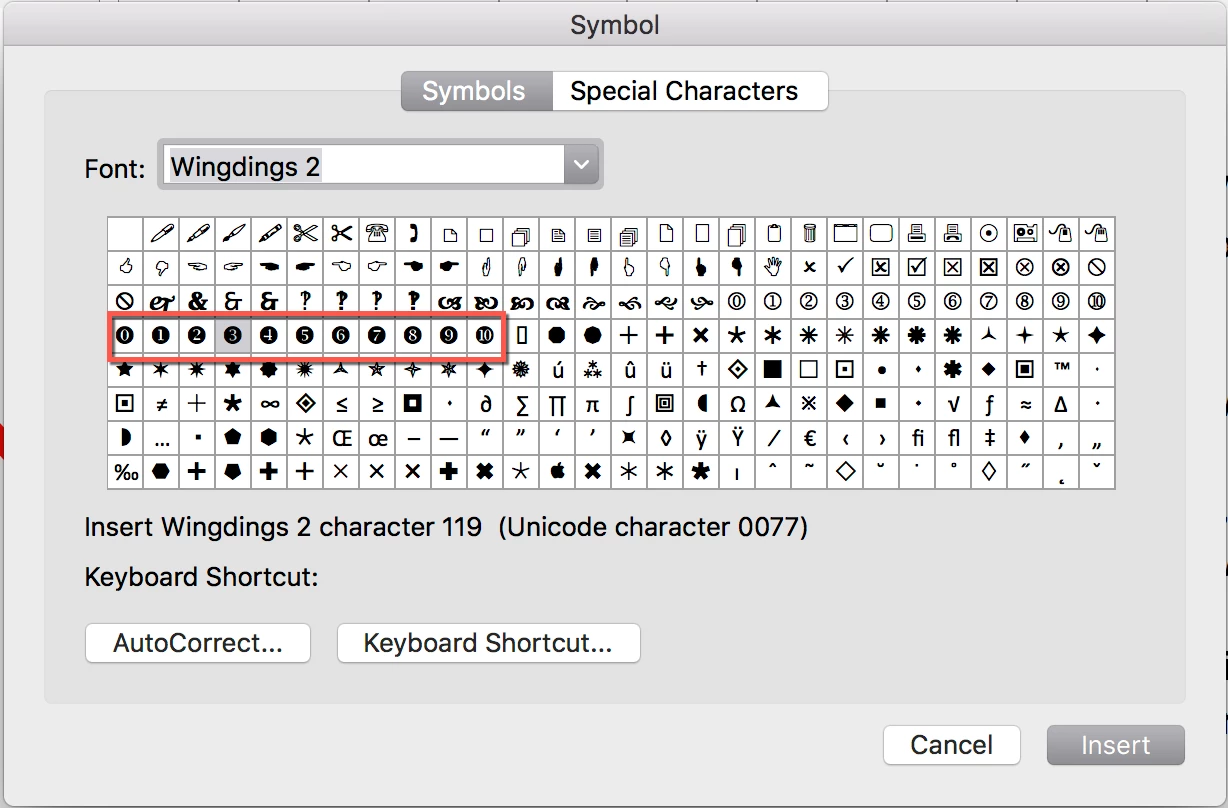Viewport: 1228px width, 808px height.
Task: Choose the outlined circled 1 symbol
Action: tap(773, 302)
